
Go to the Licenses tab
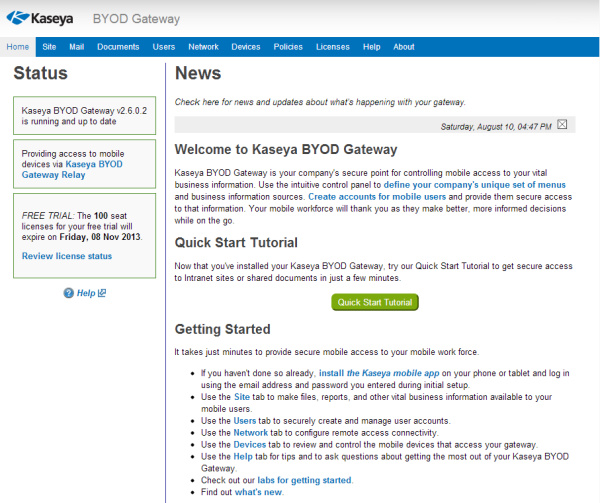tap(333, 47)
